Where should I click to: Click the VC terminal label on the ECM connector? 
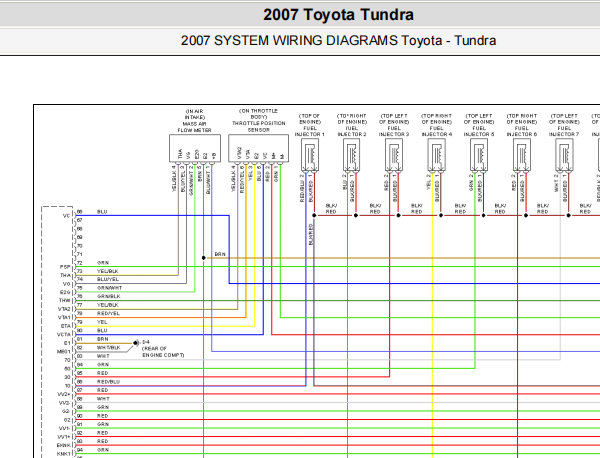tap(67, 216)
